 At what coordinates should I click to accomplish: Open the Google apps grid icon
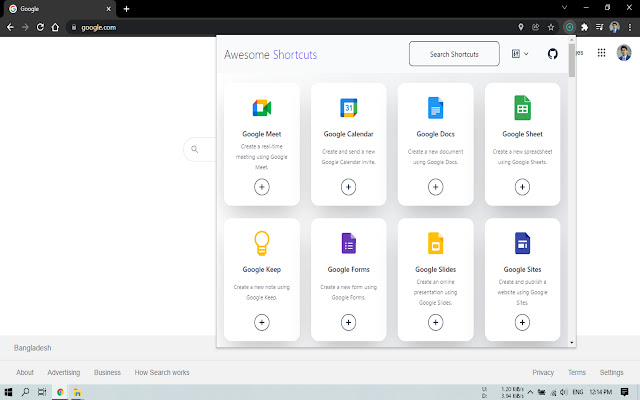pyautogui.click(x=601, y=53)
